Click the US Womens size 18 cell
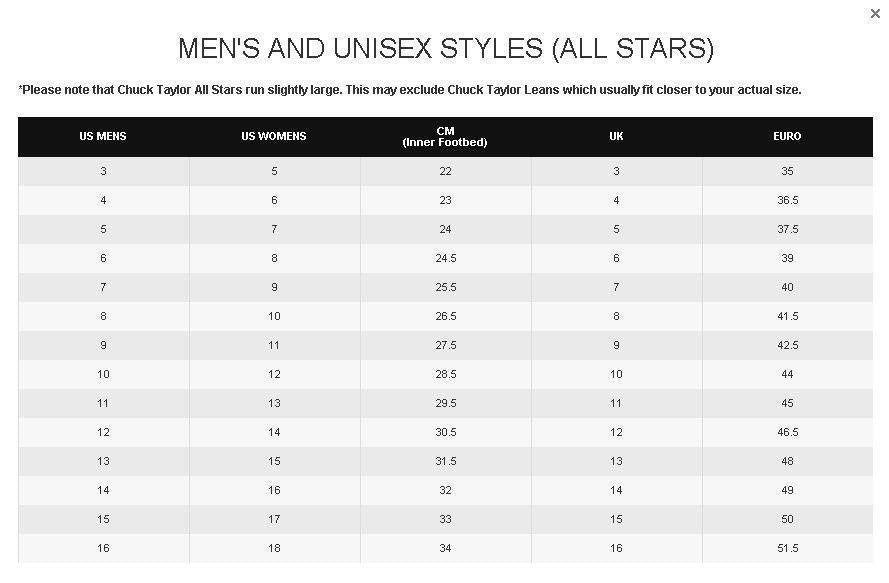 pyautogui.click(x=274, y=548)
